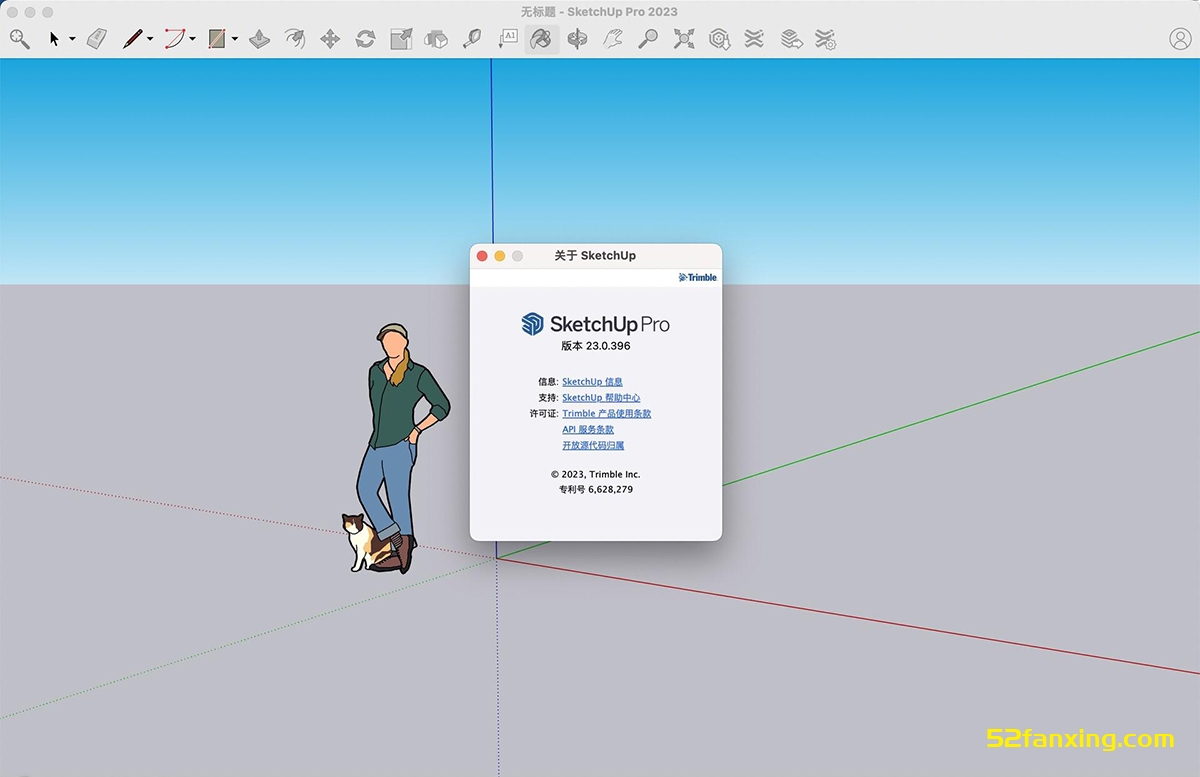Activate the Push/Pull tool
Screen dimensions: 1200x777
click(259, 39)
